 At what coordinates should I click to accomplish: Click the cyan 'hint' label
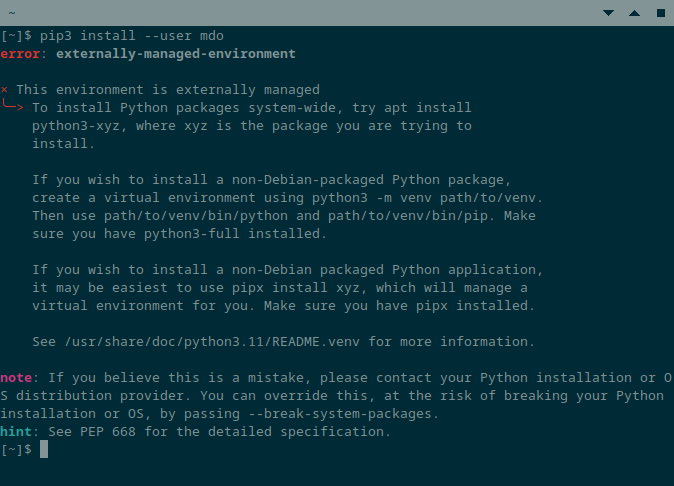[x=16, y=432]
